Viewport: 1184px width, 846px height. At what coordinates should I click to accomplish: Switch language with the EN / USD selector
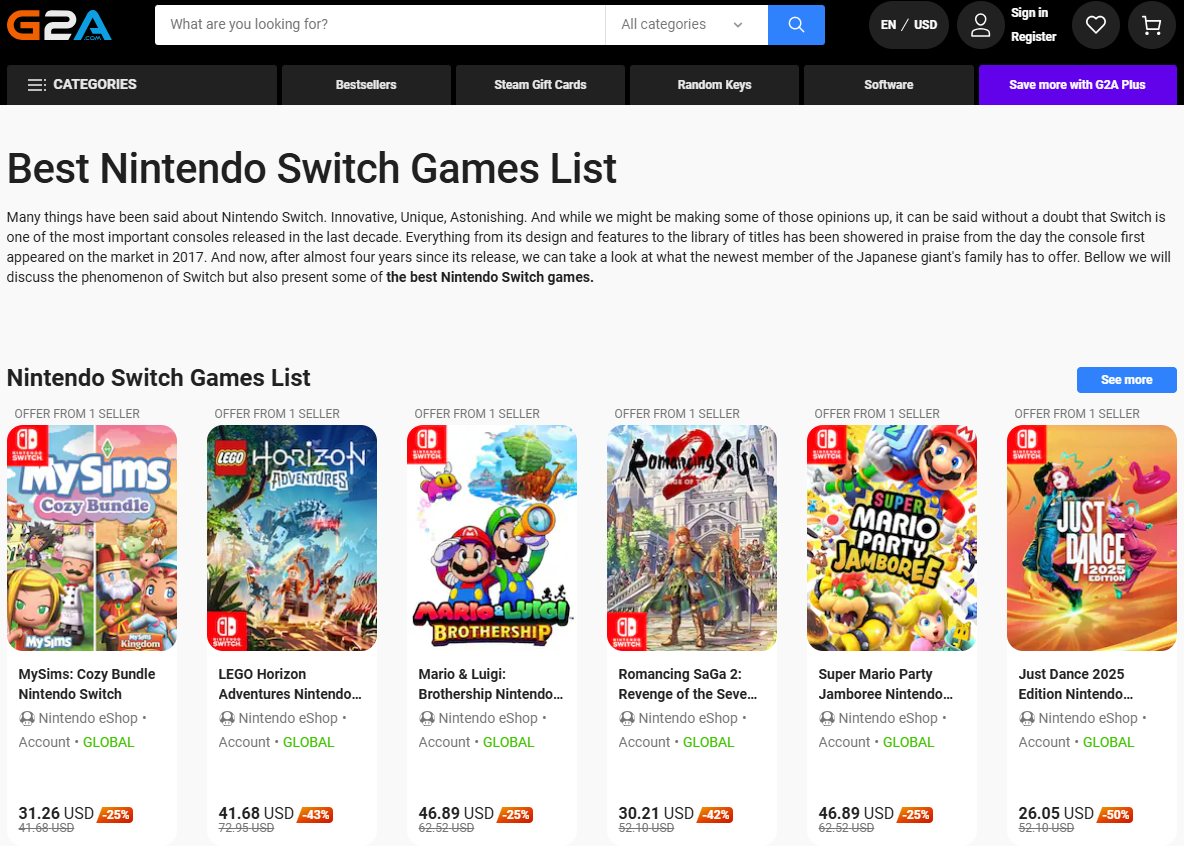(x=908, y=24)
